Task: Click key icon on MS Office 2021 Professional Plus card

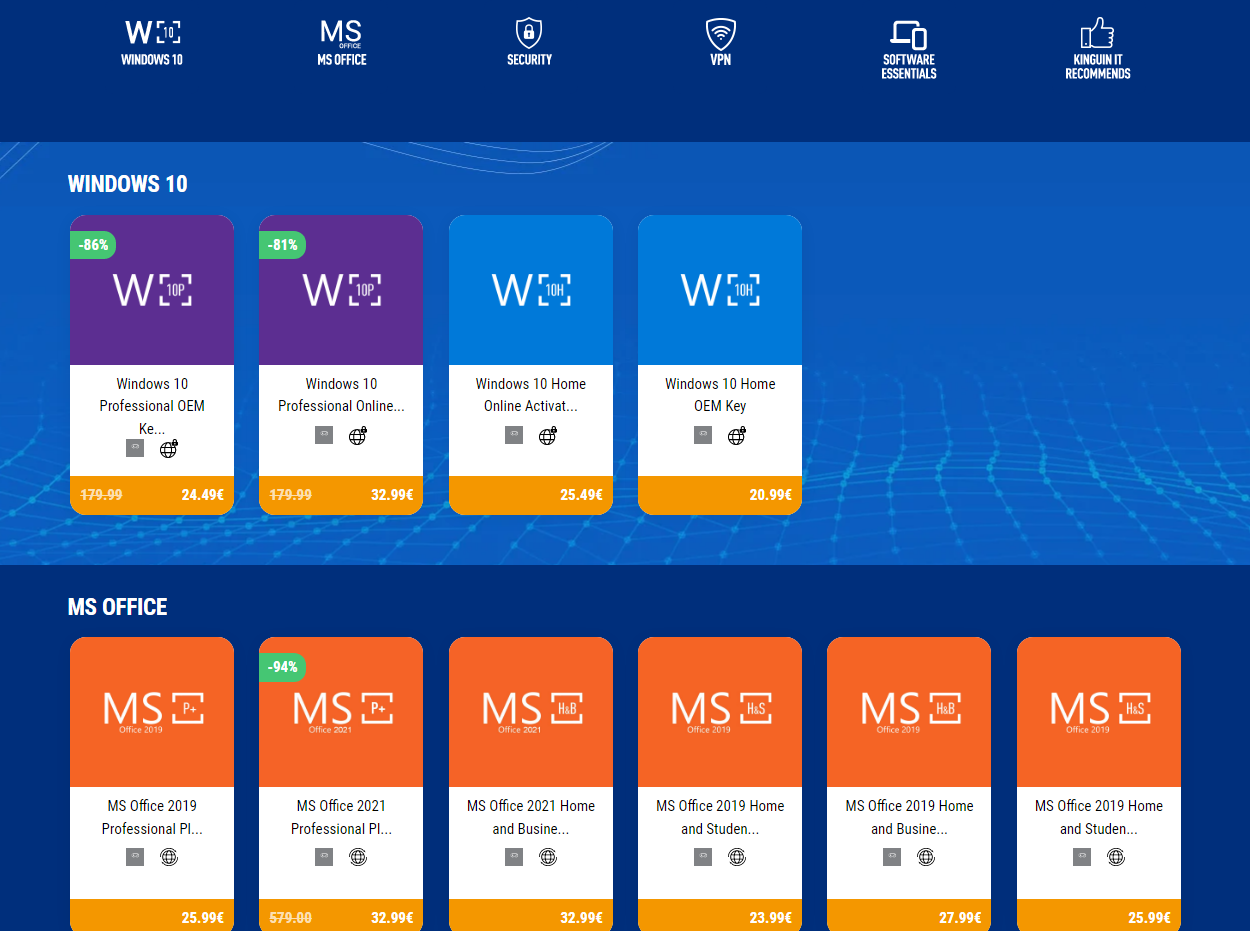Action: pyautogui.click(x=324, y=857)
